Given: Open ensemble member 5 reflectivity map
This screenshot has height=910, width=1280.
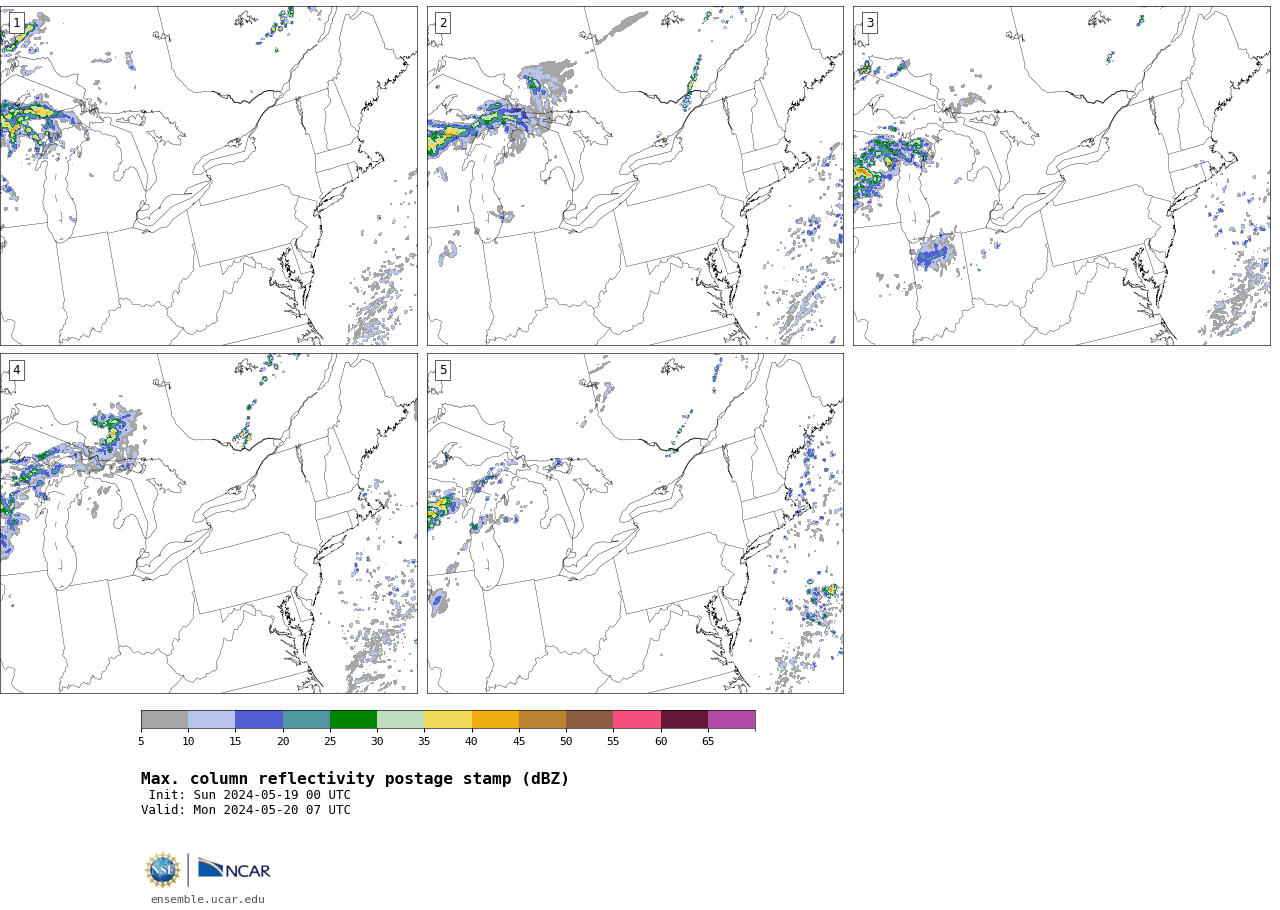Looking at the screenshot, I should (x=635, y=523).
